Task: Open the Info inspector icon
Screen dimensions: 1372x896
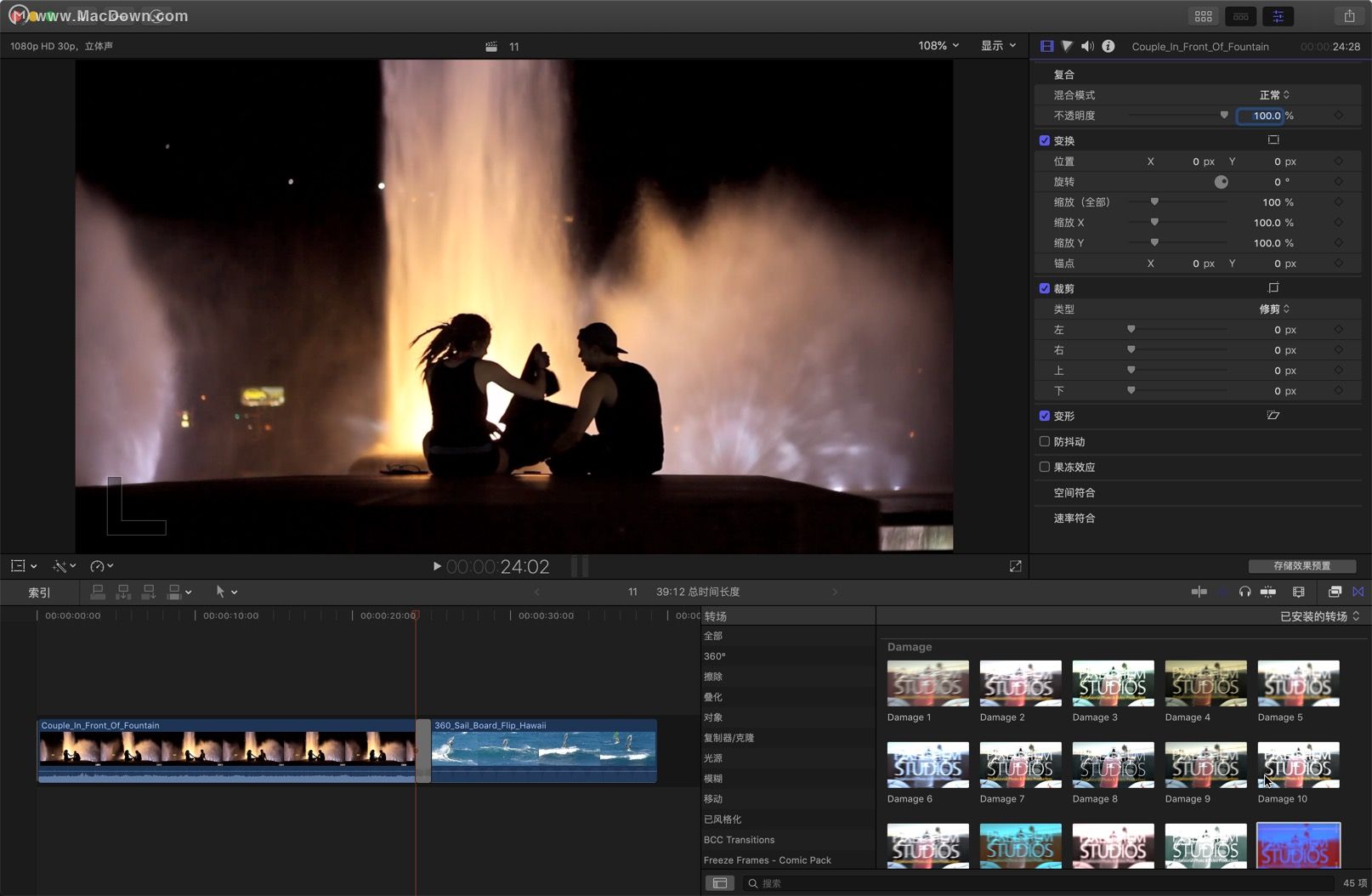Action: tap(1108, 46)
